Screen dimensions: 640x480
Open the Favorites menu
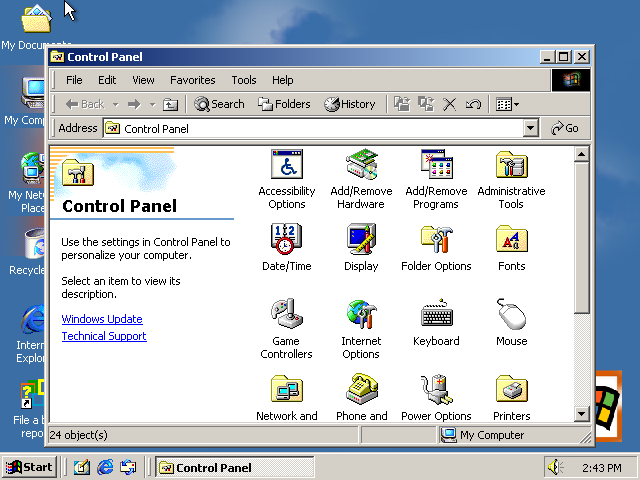point(193,80)
